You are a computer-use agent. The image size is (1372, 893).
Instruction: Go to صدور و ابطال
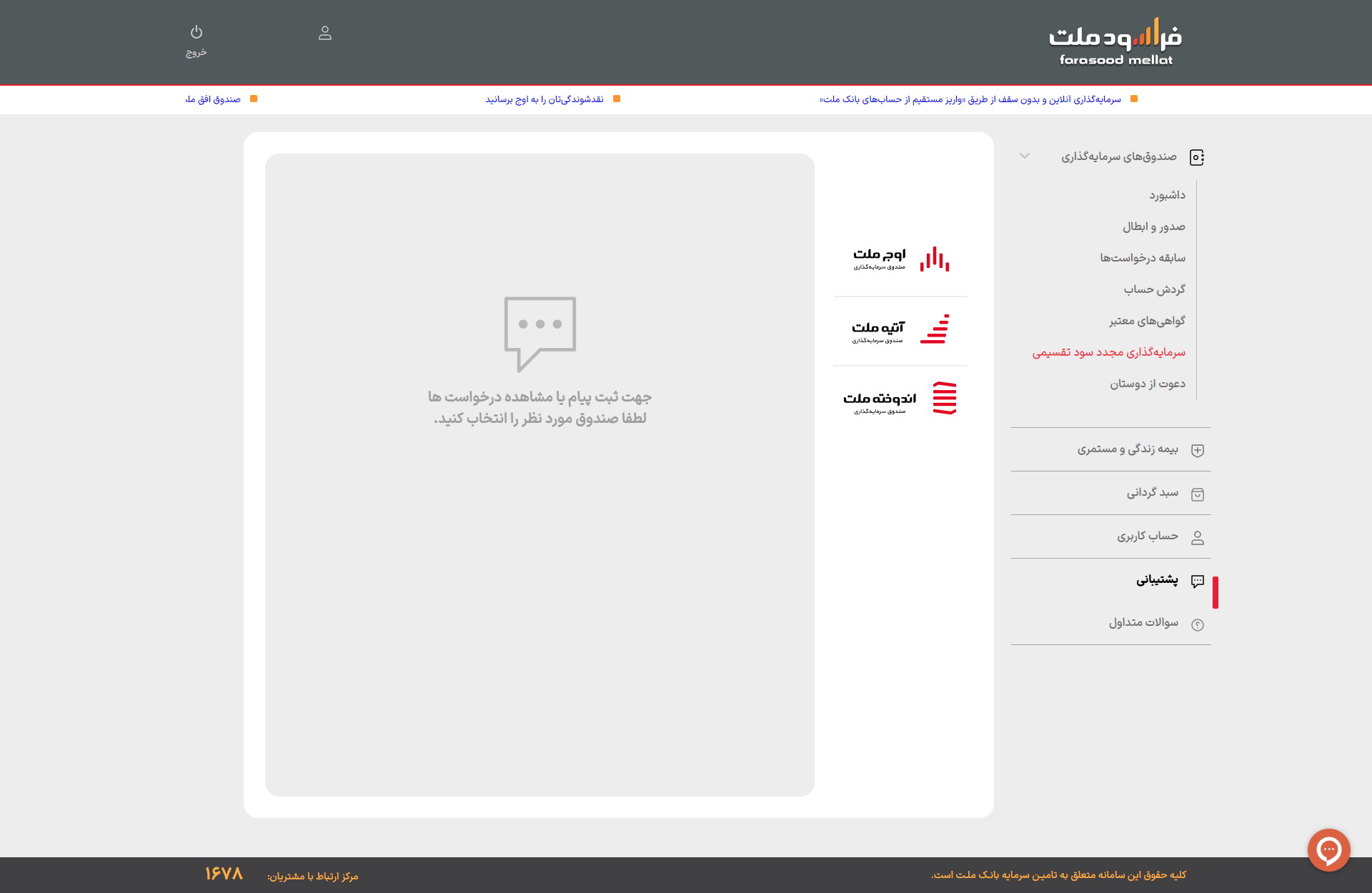pos(1153,226)
